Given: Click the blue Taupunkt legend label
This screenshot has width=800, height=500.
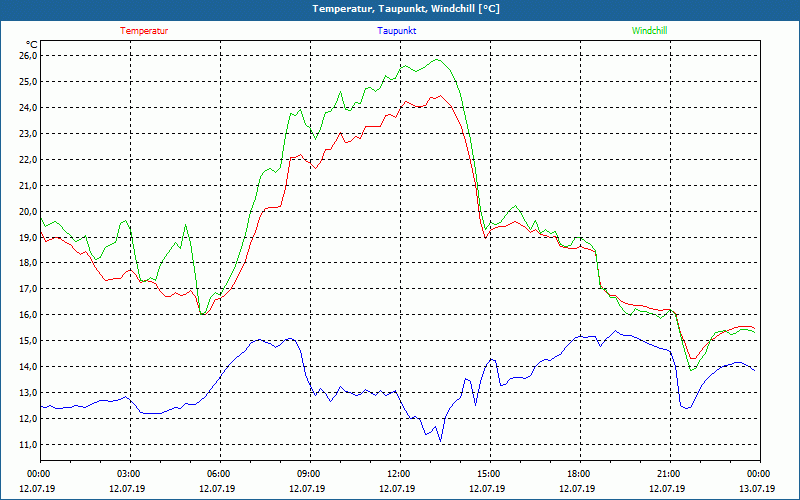Looking at the screenshot, I should click(x=396, y=31).
